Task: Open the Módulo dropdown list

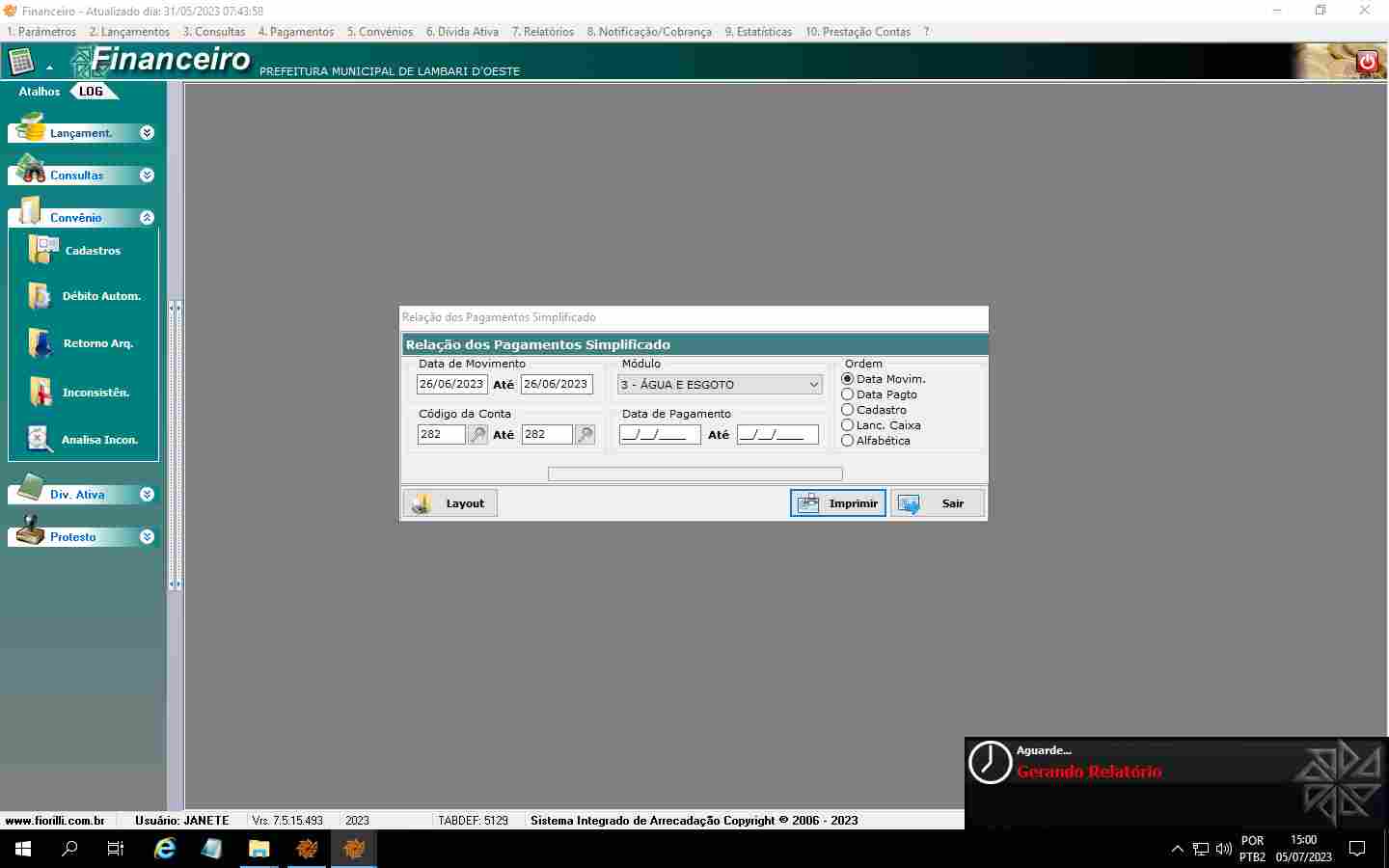Action: pos(813,385)
